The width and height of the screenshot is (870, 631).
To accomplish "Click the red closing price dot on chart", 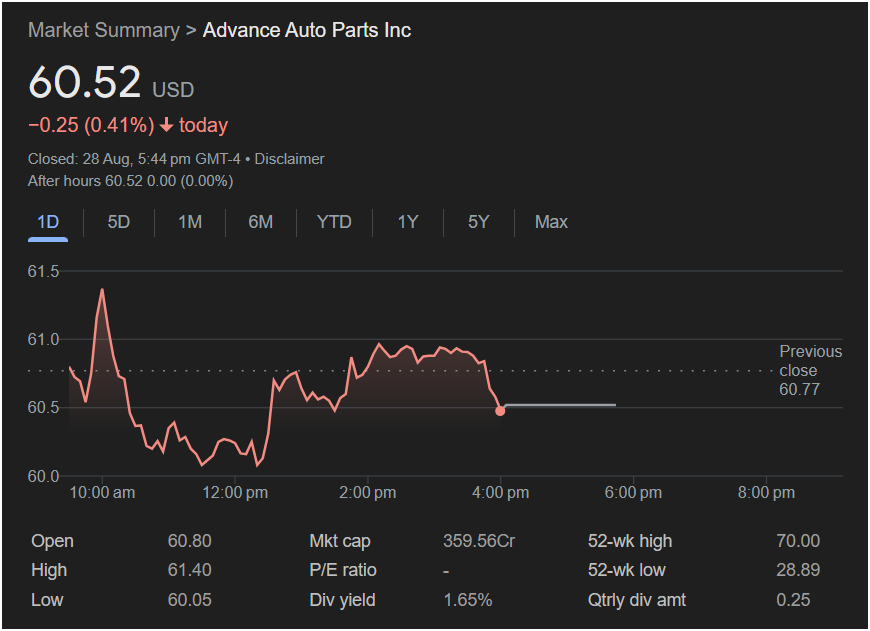I will [500, 411].
